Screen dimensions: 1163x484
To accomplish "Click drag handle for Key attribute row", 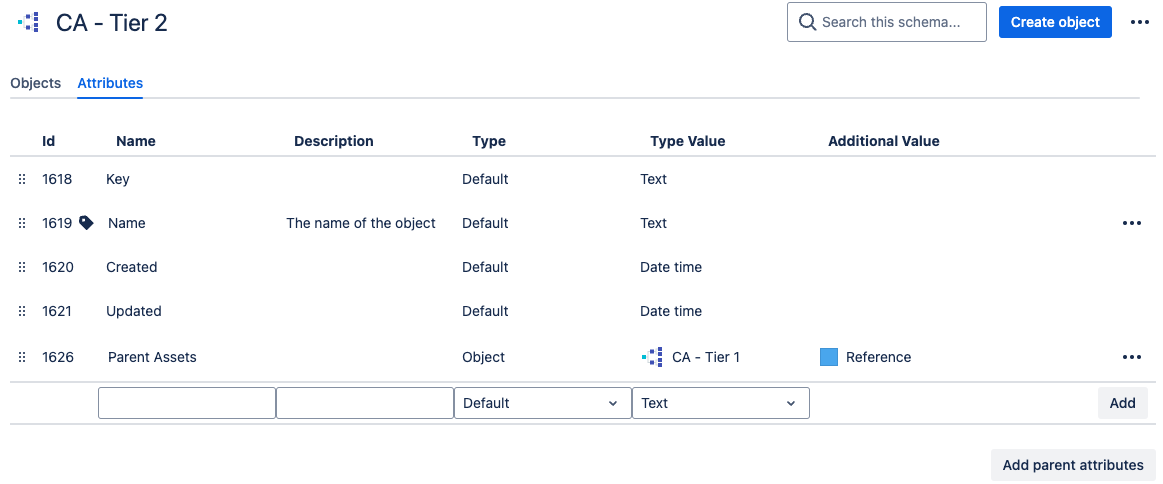I will click(x=22, y=179).
